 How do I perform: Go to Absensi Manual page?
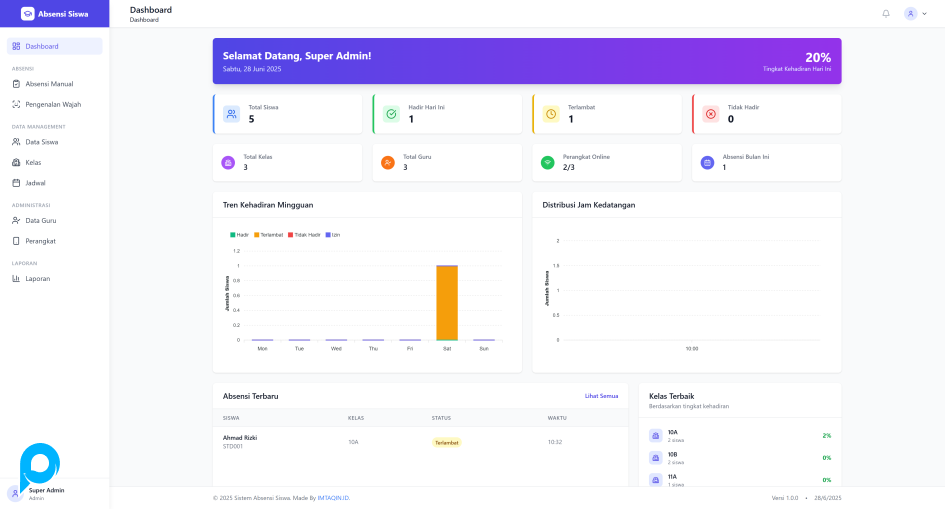click(49, 84)
